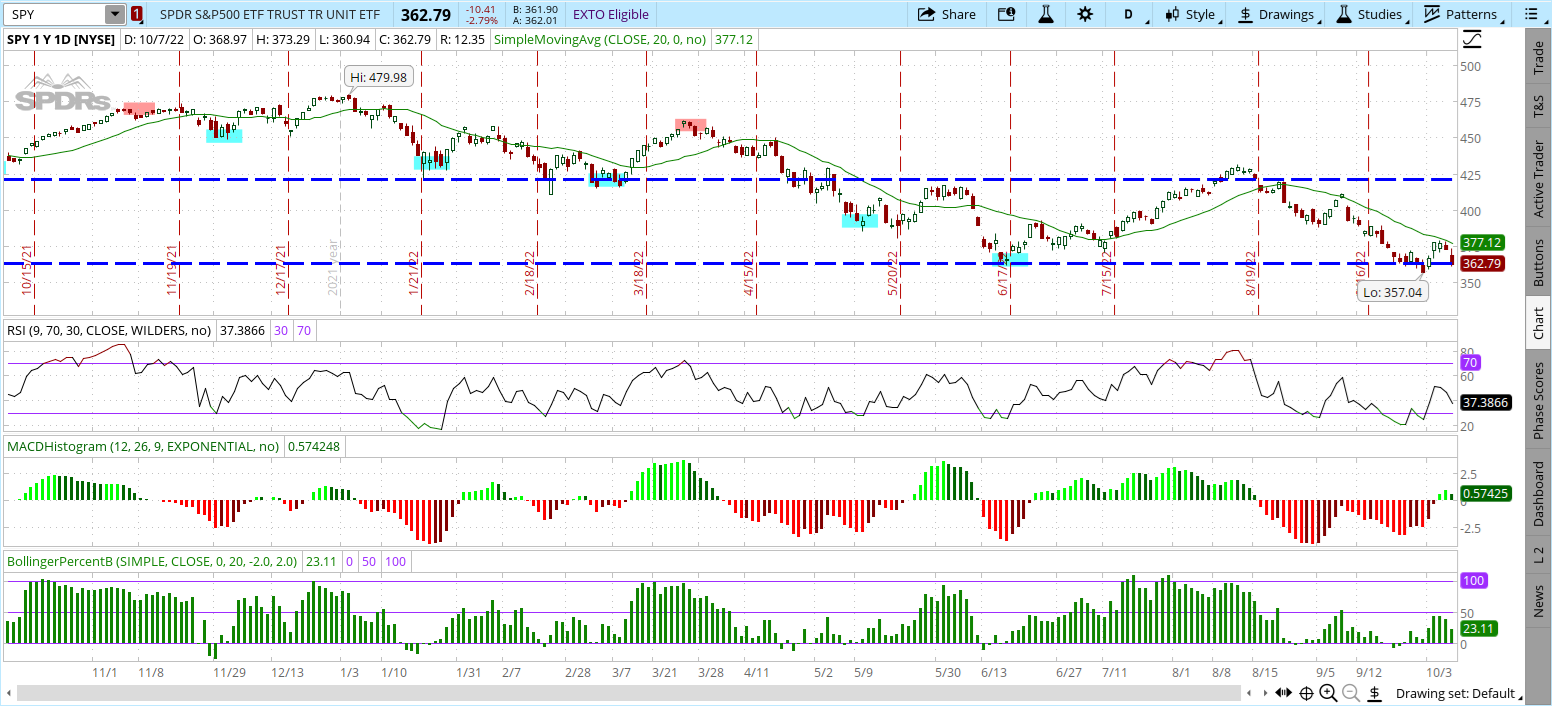Open the Buttons side tab
Image resolution: width=1552 pixels, height=706 pixels.
pos(1539,264)
